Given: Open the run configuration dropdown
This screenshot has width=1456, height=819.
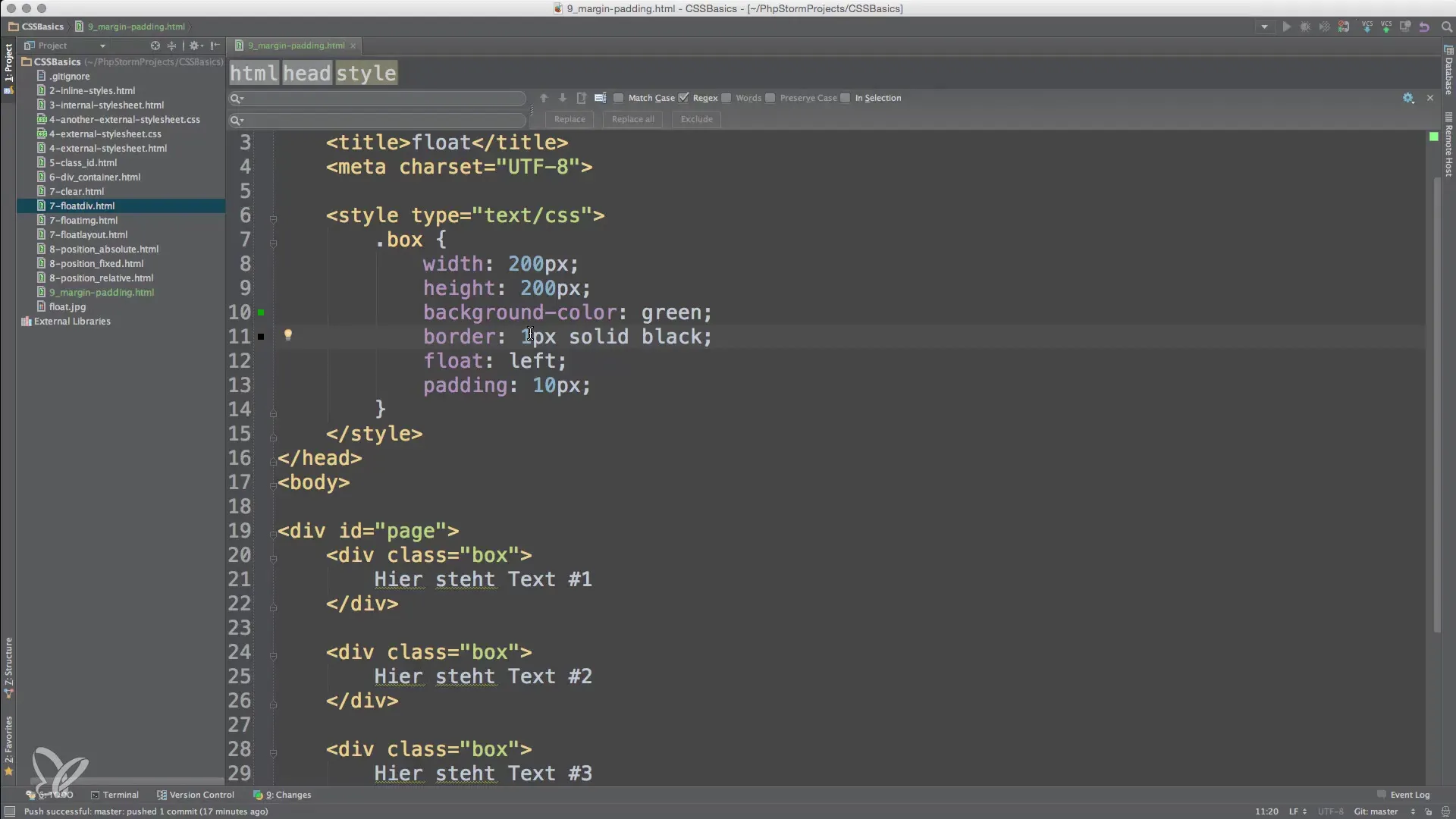Looking at the screenshot, I should (x=1264, y=27).
